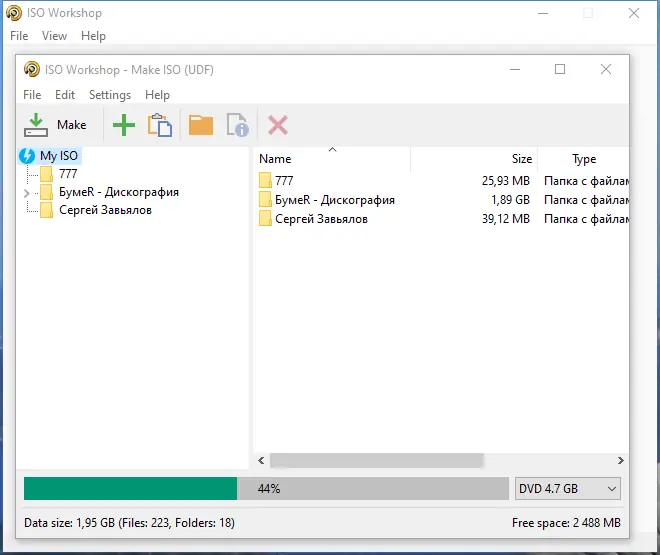
Task: Click the orange New folder icon
Action: click(x=201, y=125)
